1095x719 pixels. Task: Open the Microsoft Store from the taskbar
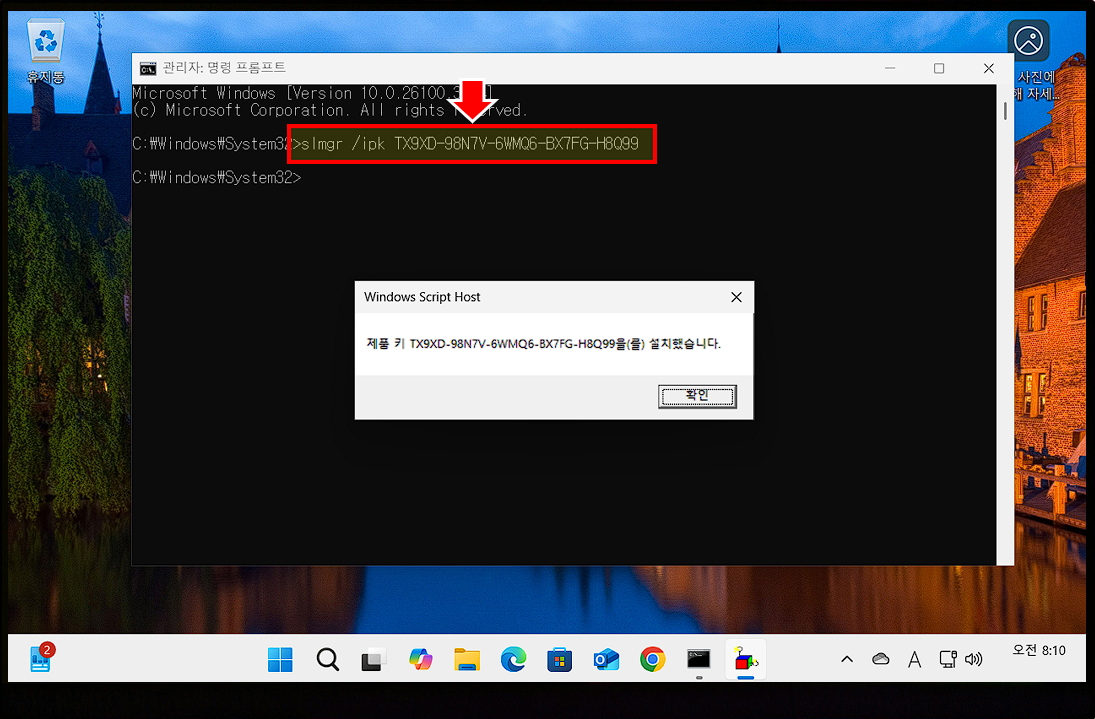tap(559, 659)
